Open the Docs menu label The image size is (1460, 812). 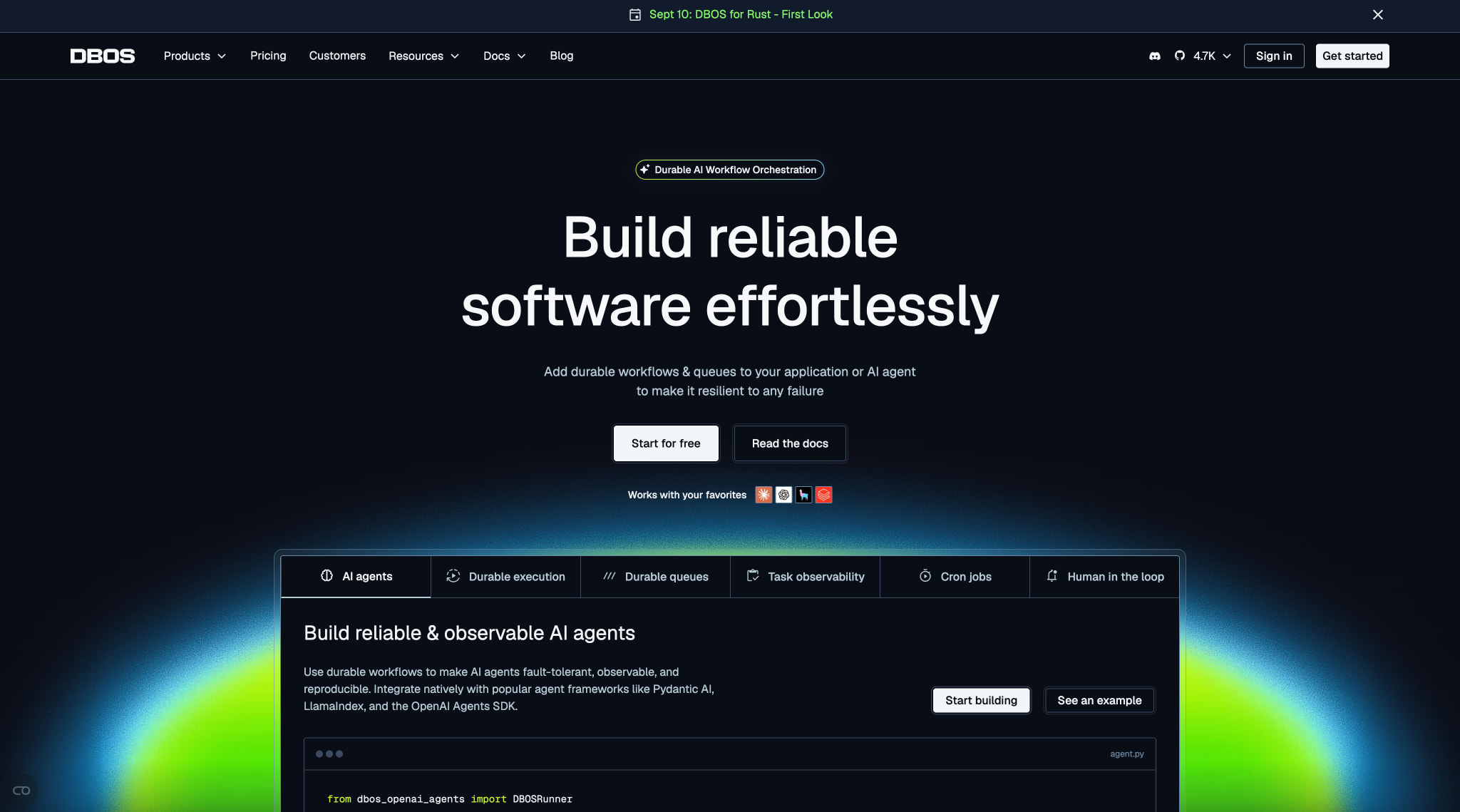point(496,56)
